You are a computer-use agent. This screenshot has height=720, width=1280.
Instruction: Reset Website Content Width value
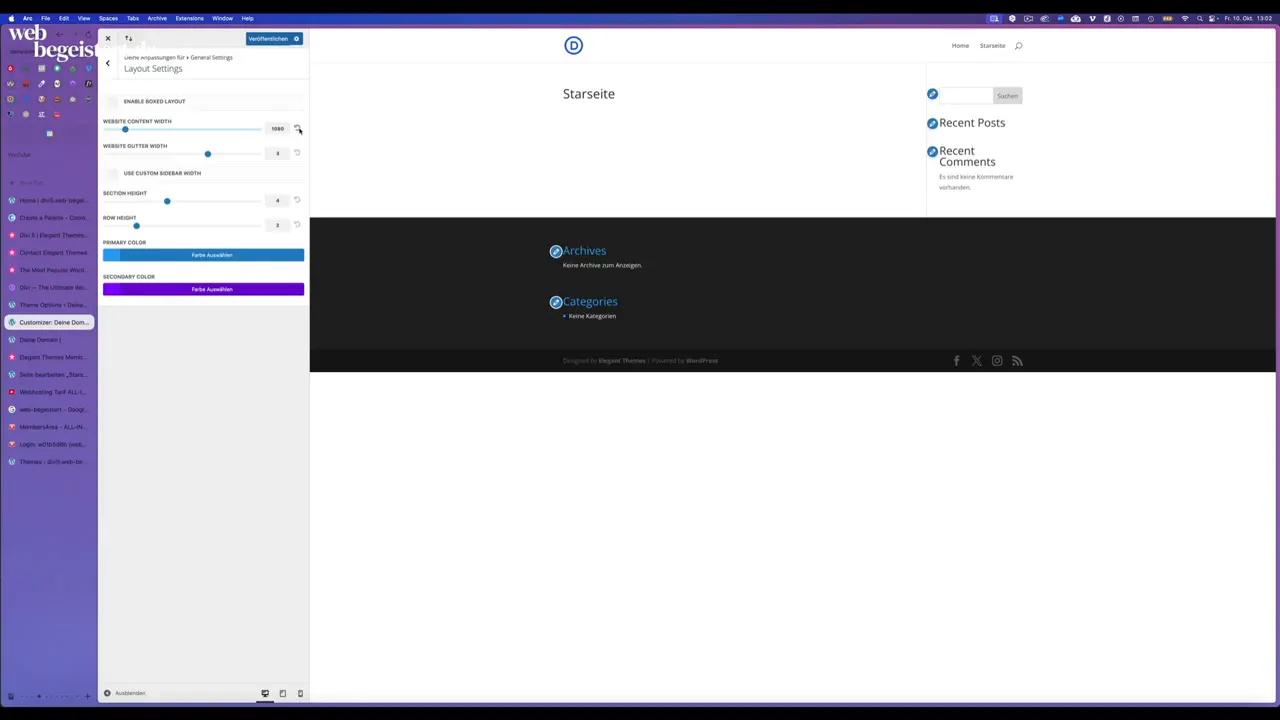point(297,129)
